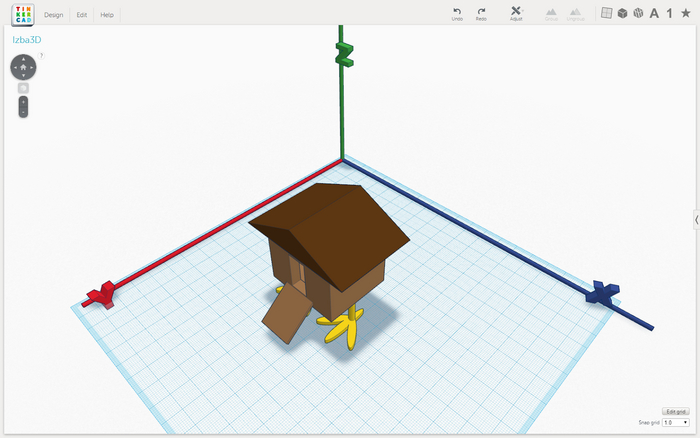Open letters panel with the A icon
700x438 pixels.
pos(654,13)
